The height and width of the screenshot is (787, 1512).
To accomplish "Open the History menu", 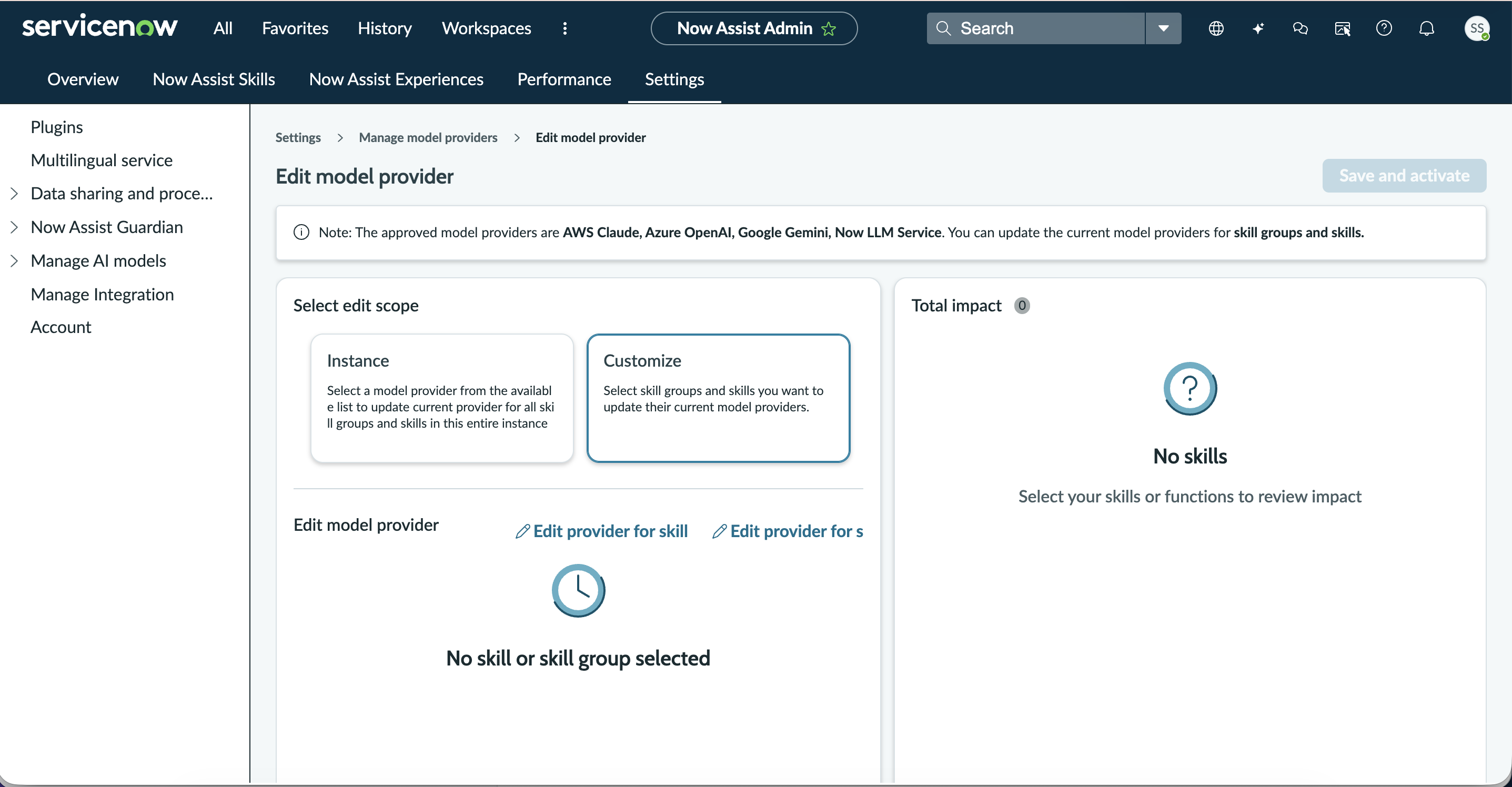I will pyautogui.click(x=385, y=28).
